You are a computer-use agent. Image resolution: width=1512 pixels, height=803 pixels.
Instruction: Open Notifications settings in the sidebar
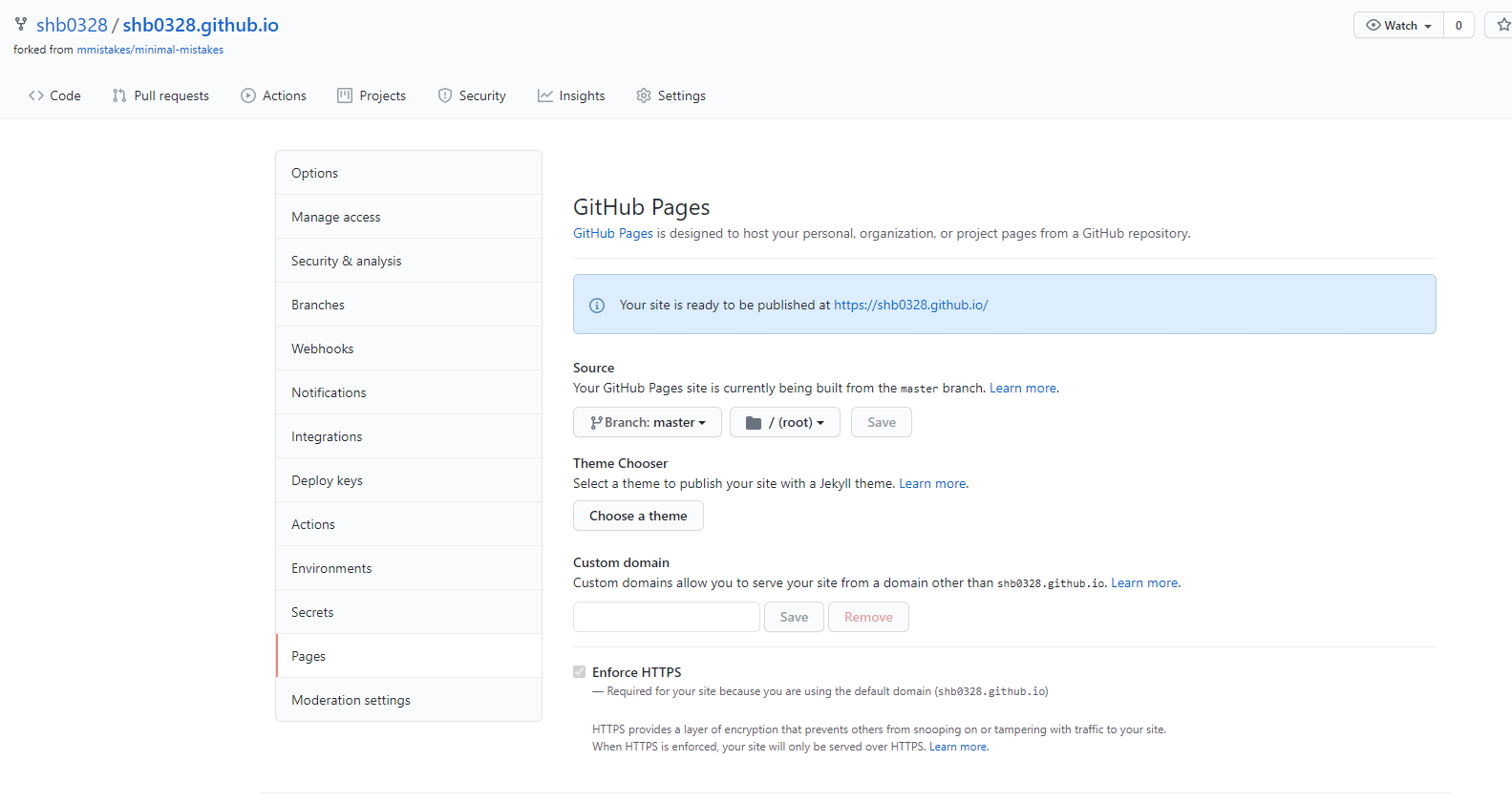[x=409, y=392]
